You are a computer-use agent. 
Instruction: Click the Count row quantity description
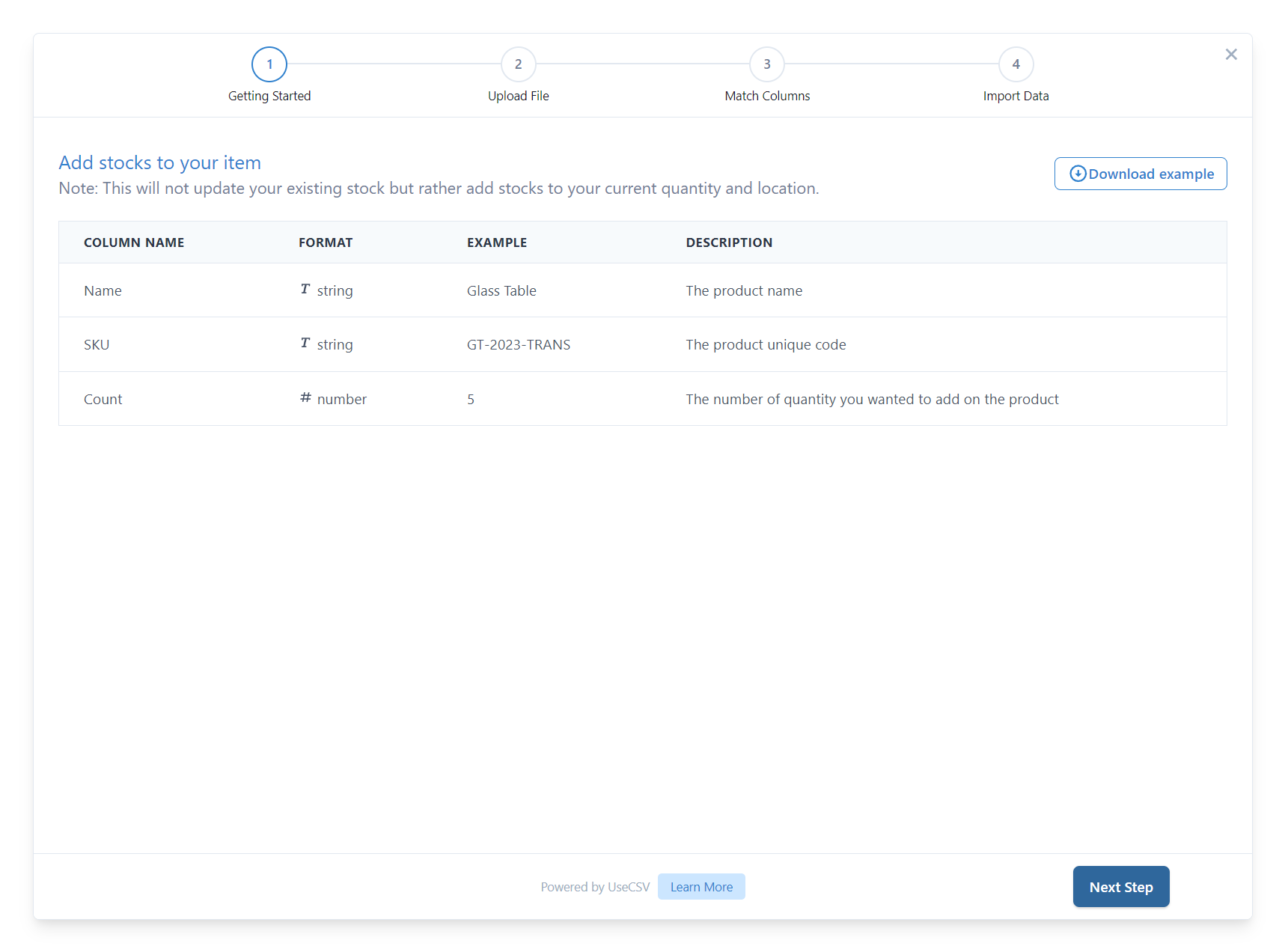(872, 399)
